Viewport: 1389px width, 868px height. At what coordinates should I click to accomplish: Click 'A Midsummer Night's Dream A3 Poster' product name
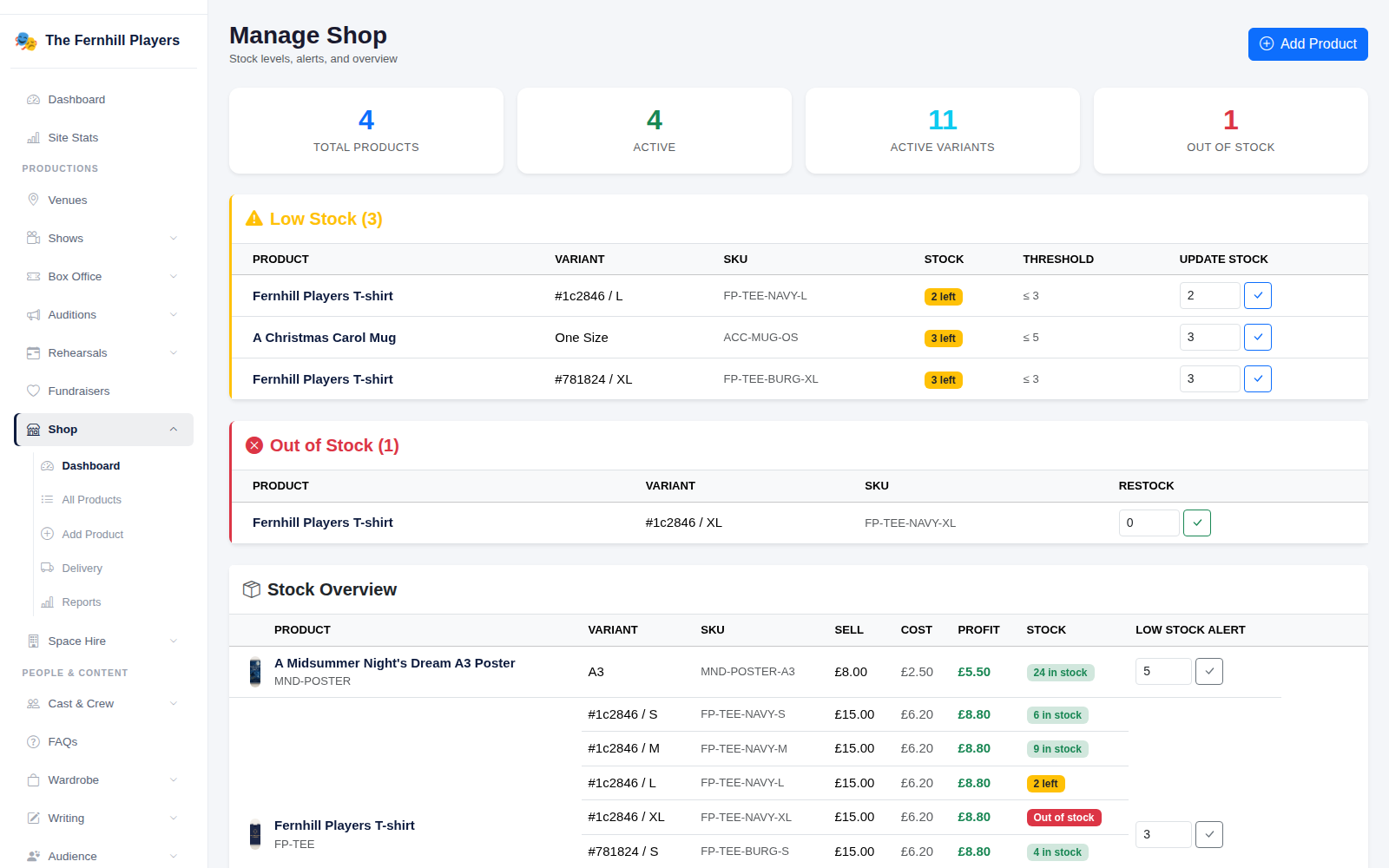pos(395,663)
